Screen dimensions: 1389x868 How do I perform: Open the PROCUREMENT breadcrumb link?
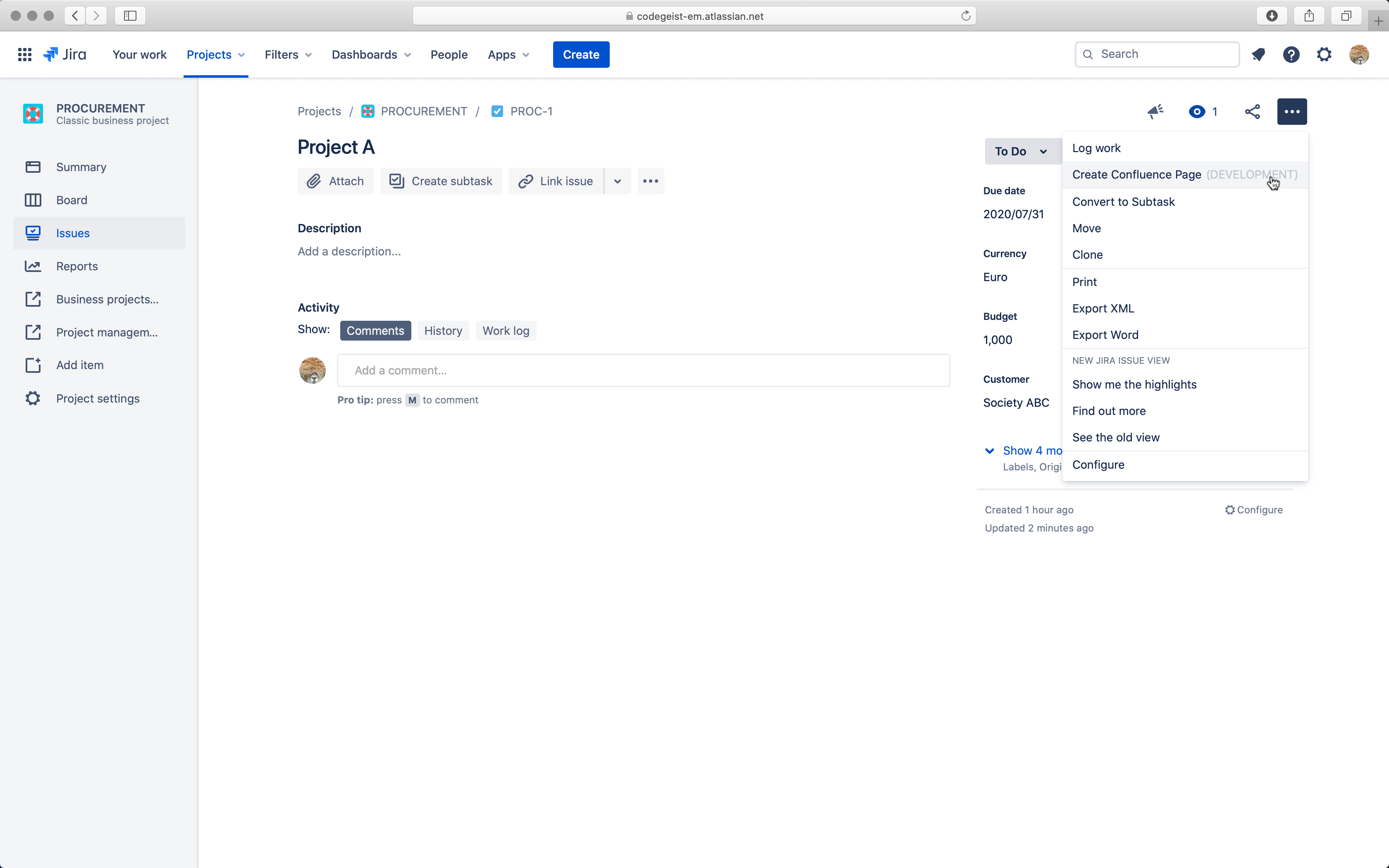click(x=423, y=111)
